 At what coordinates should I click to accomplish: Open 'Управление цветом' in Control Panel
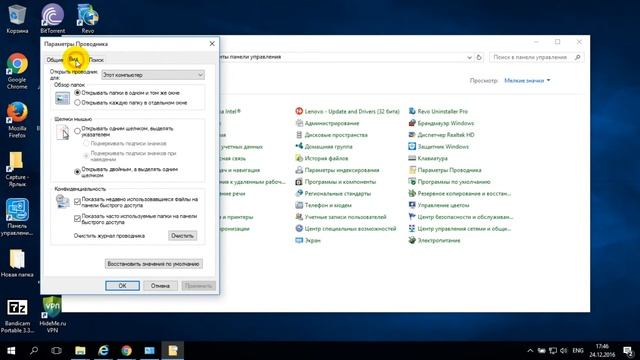(439, 205)
